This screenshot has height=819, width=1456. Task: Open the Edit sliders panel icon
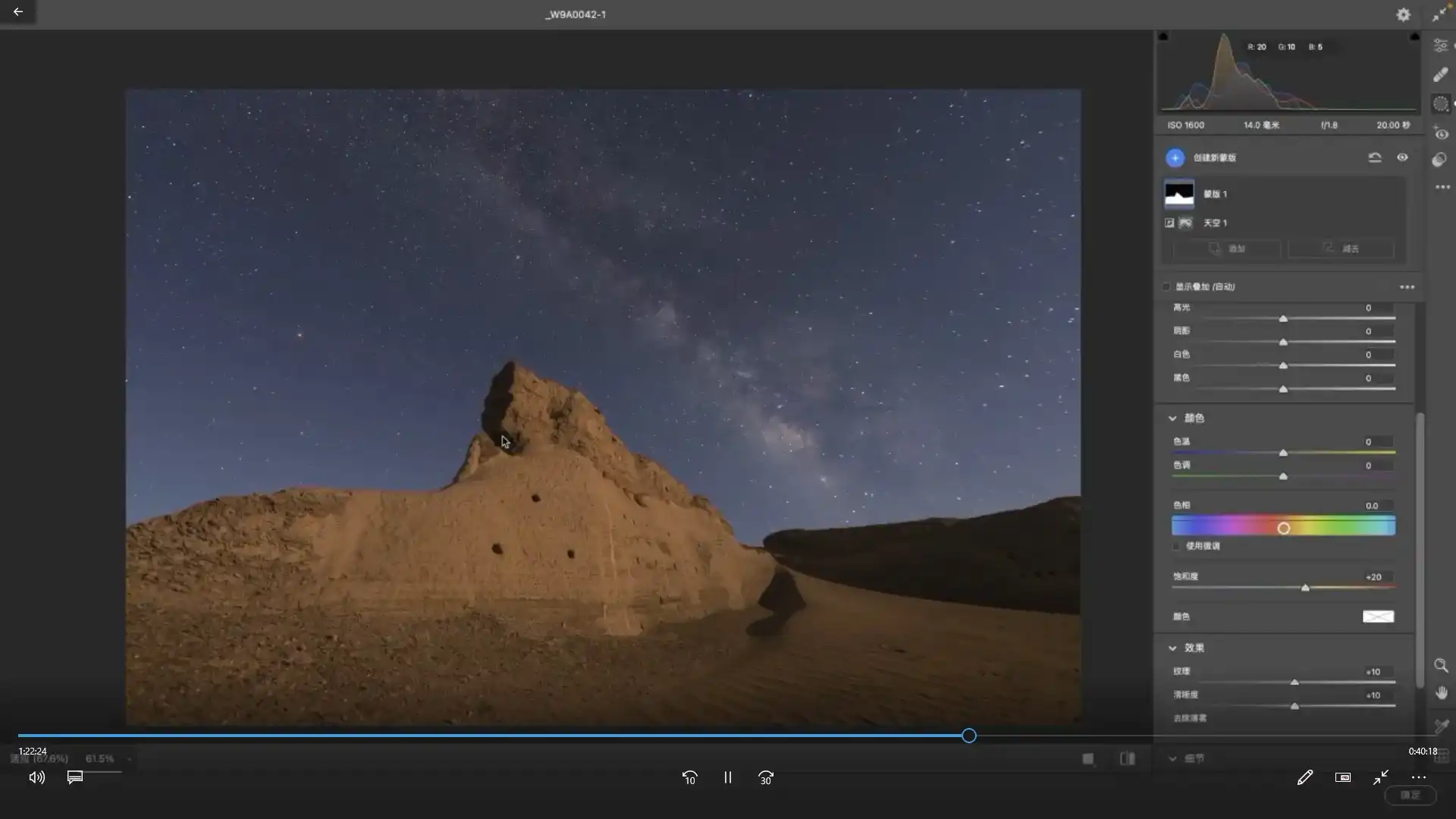click(1440, 46)
